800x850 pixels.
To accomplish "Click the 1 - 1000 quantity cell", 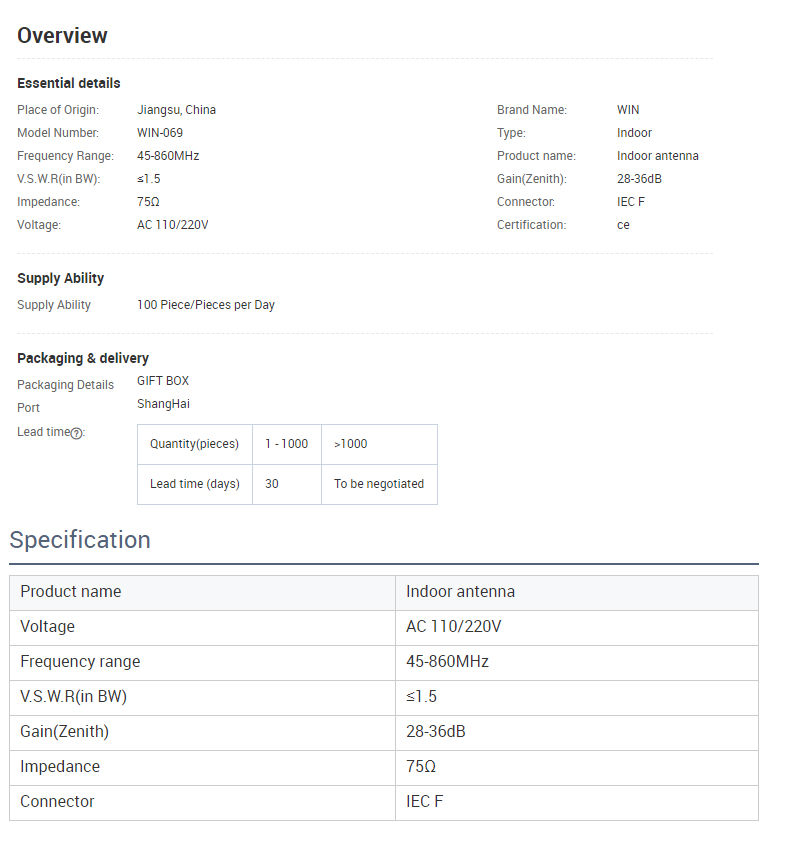I will pos(286,444).
